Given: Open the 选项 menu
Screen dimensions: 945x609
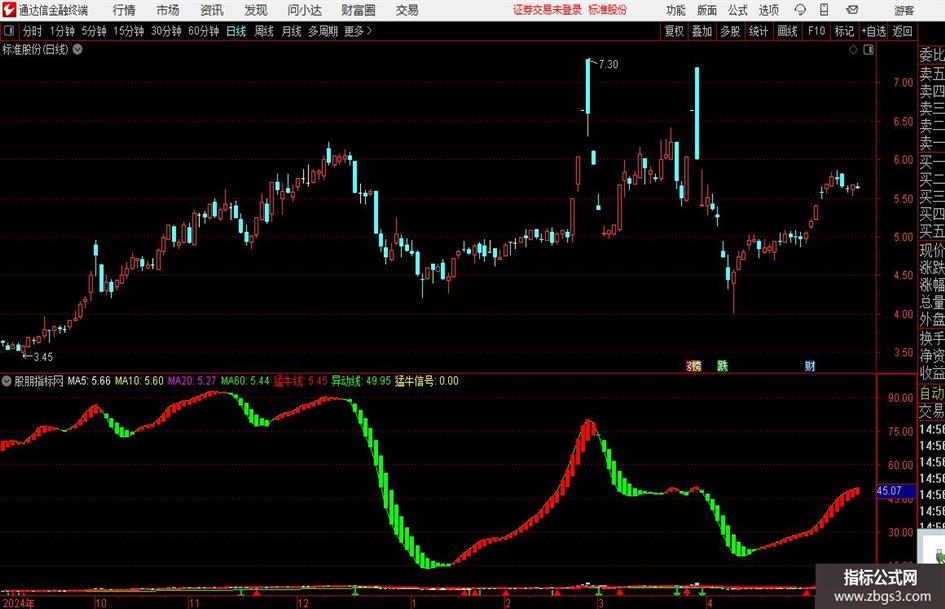Looking at the screenshot, I should (768, 10).
